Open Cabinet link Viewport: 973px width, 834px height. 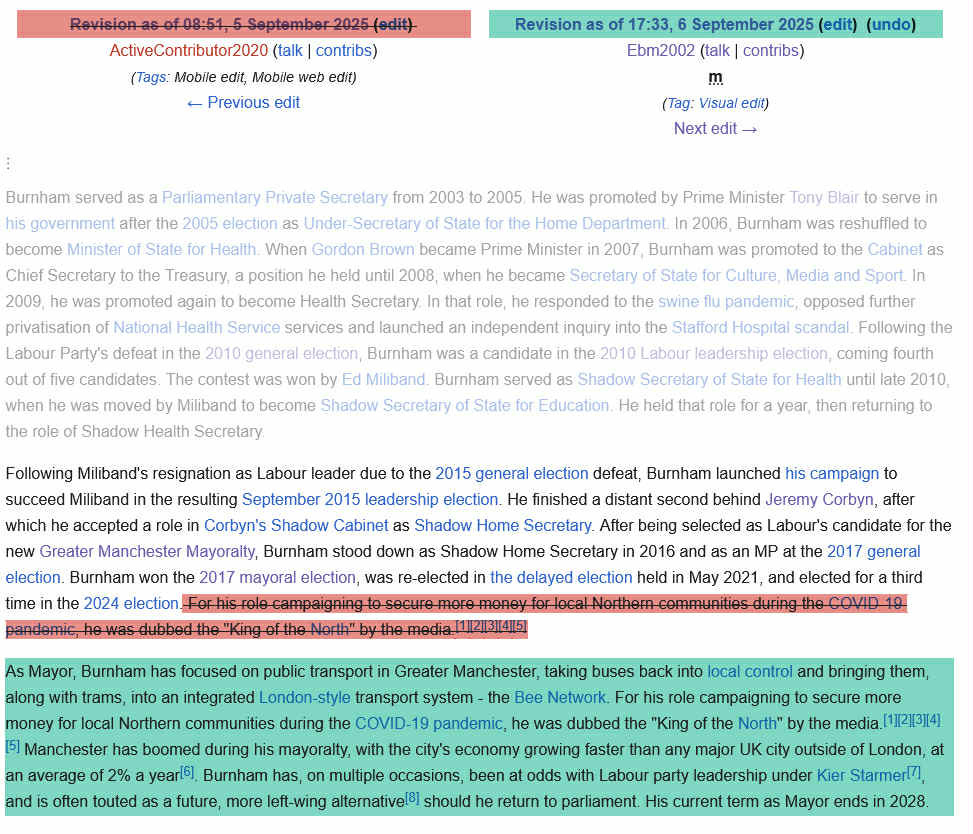895,249
